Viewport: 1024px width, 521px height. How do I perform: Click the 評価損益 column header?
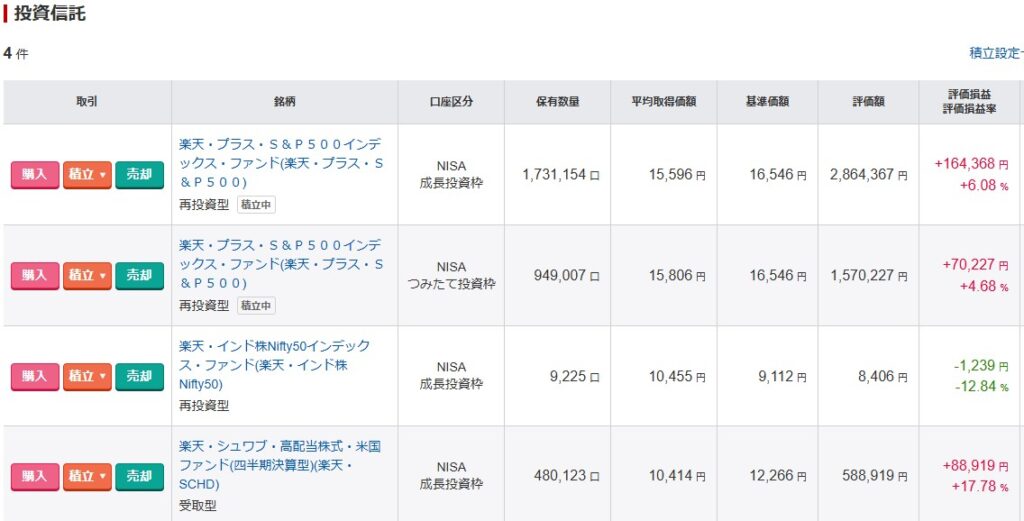point(969,102)
